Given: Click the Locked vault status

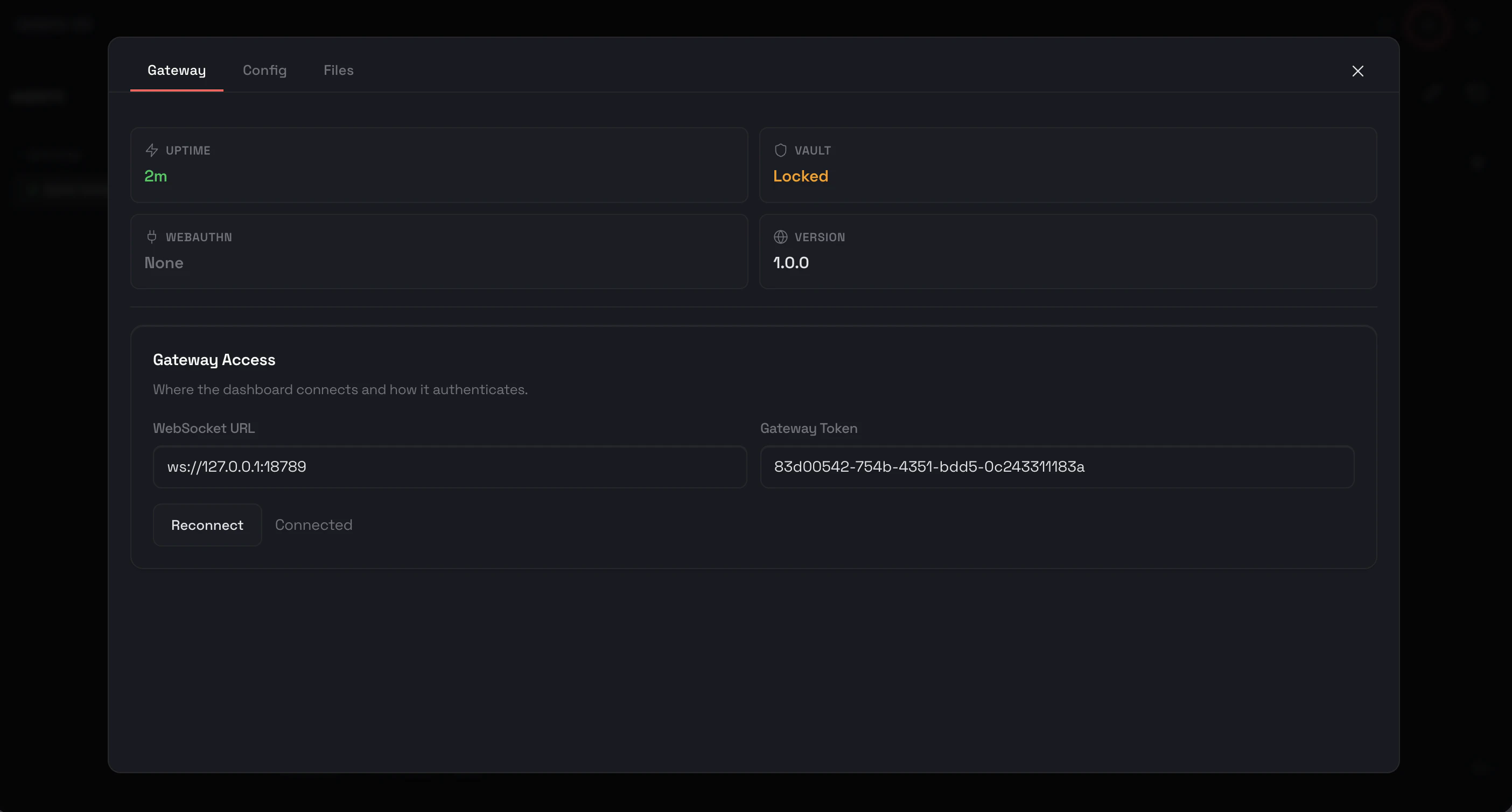Looking at the screenshot, I should click(800, 176).
